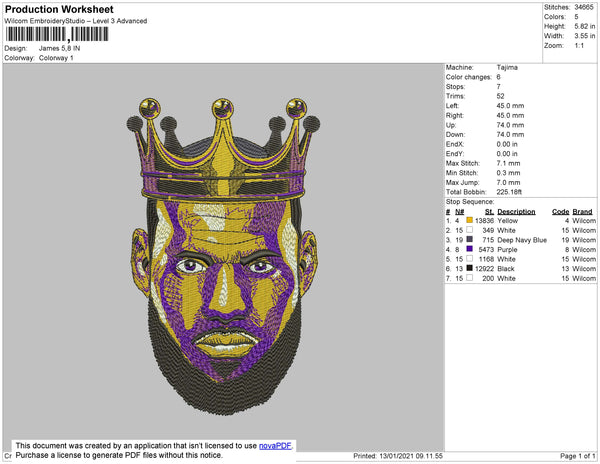Select the Down value 74.0 mm

point(510,135)
